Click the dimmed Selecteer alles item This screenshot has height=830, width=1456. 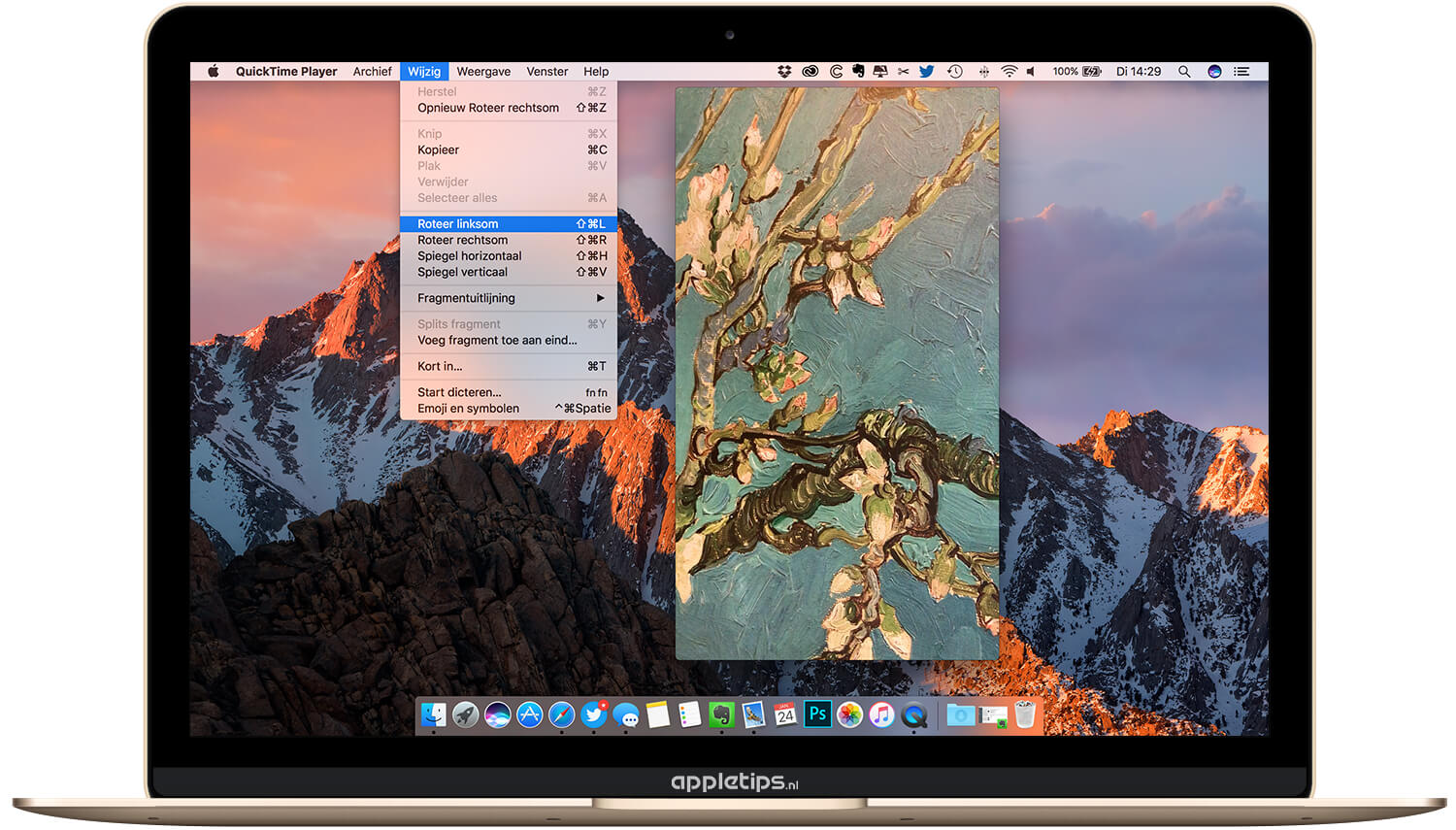pos(509,198)
